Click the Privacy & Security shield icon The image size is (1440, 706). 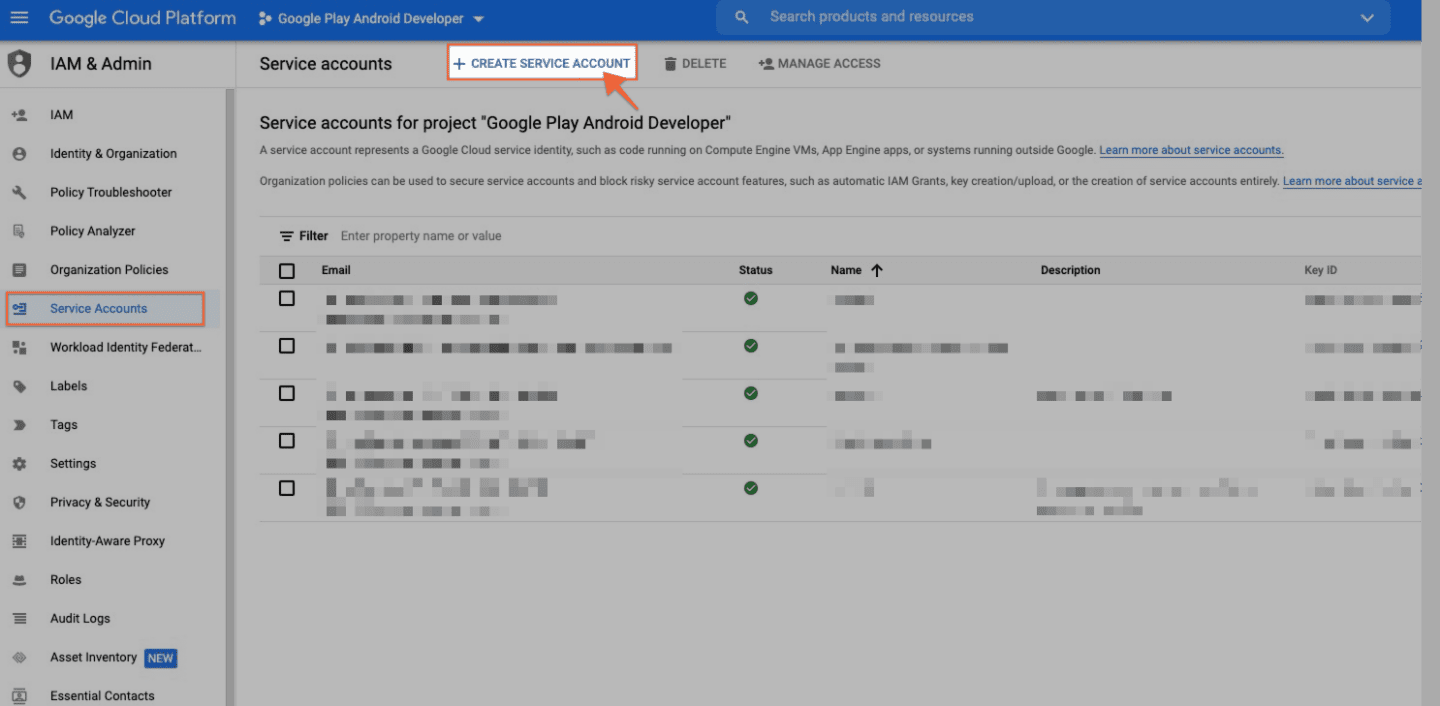coord(19,502)
